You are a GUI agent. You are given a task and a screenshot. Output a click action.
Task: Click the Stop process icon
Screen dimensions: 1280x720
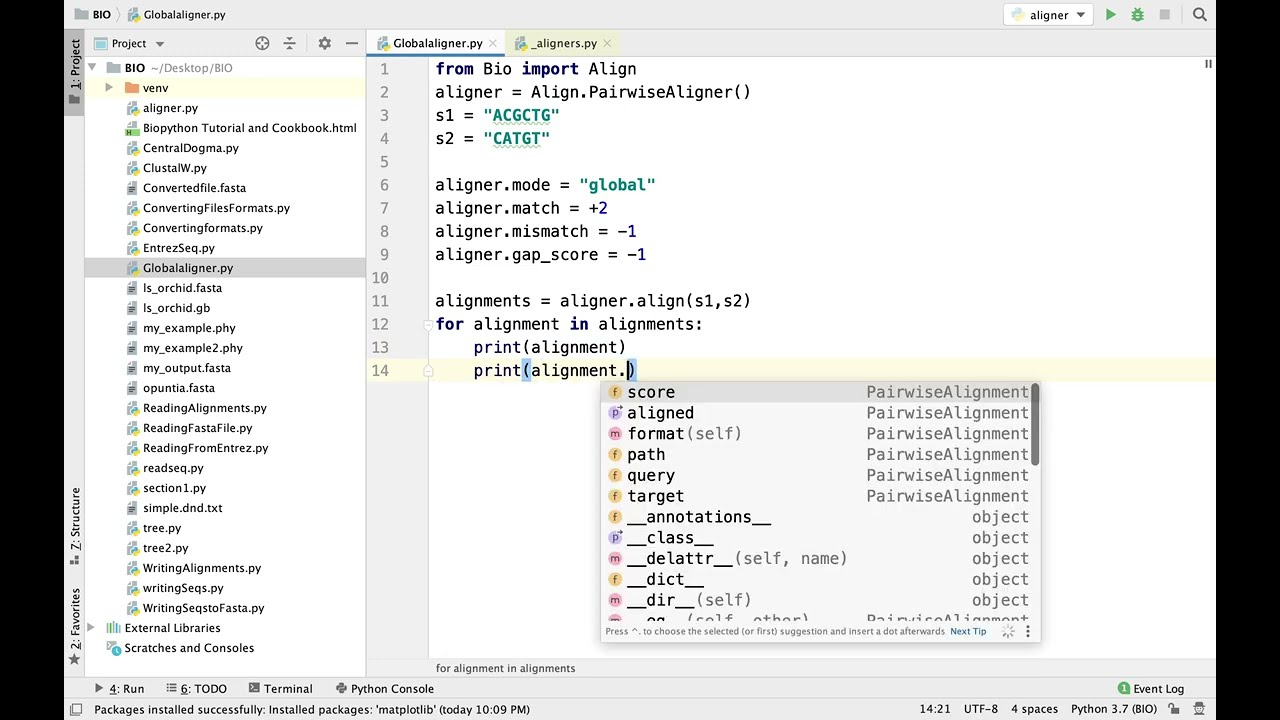click(x=1164, y=15)
